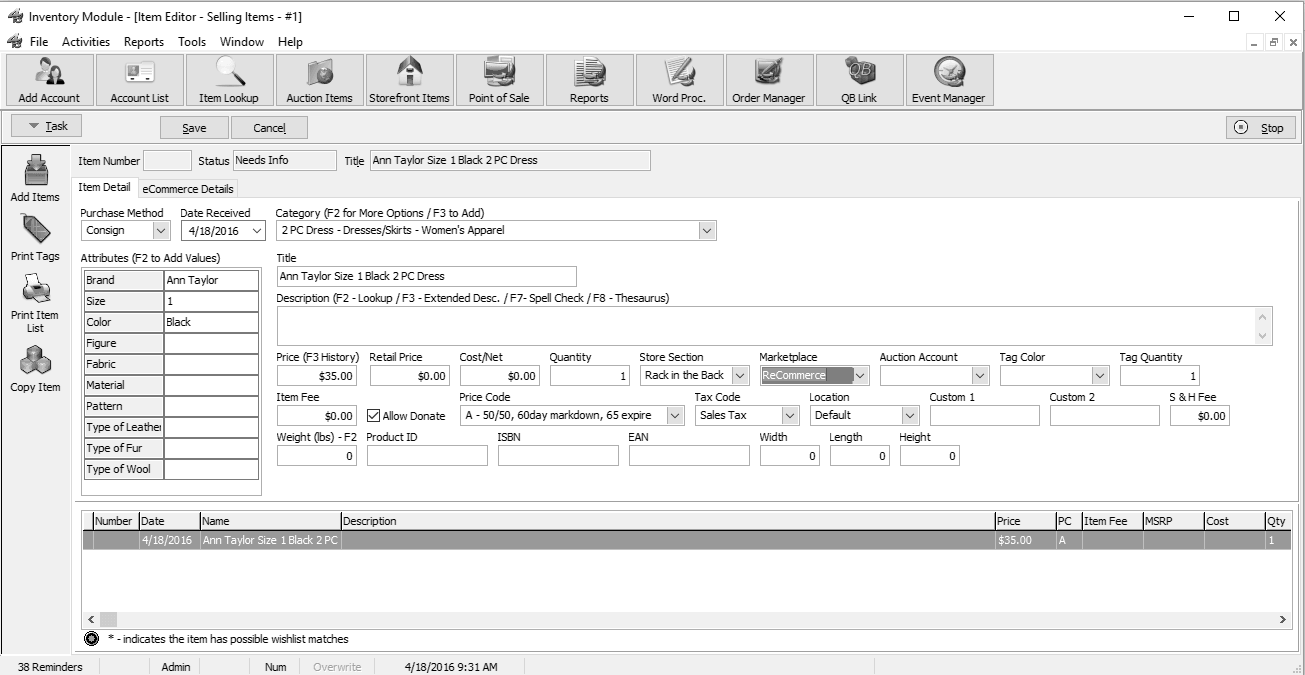Select the 4/18/2016 Ann Taylor item row
Image resolution: width=1305 pixels, height=675 pixels.
tap(686, 540)
